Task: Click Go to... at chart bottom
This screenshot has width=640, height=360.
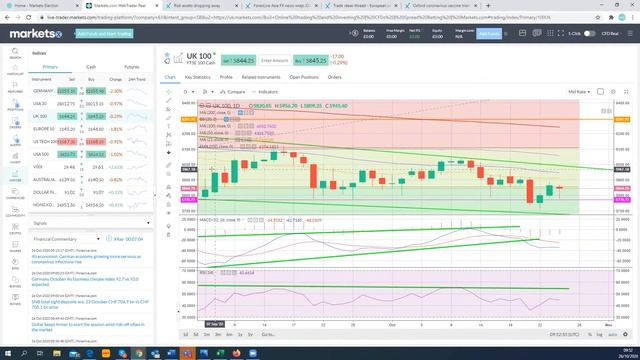Action: (x=268, y=335)
